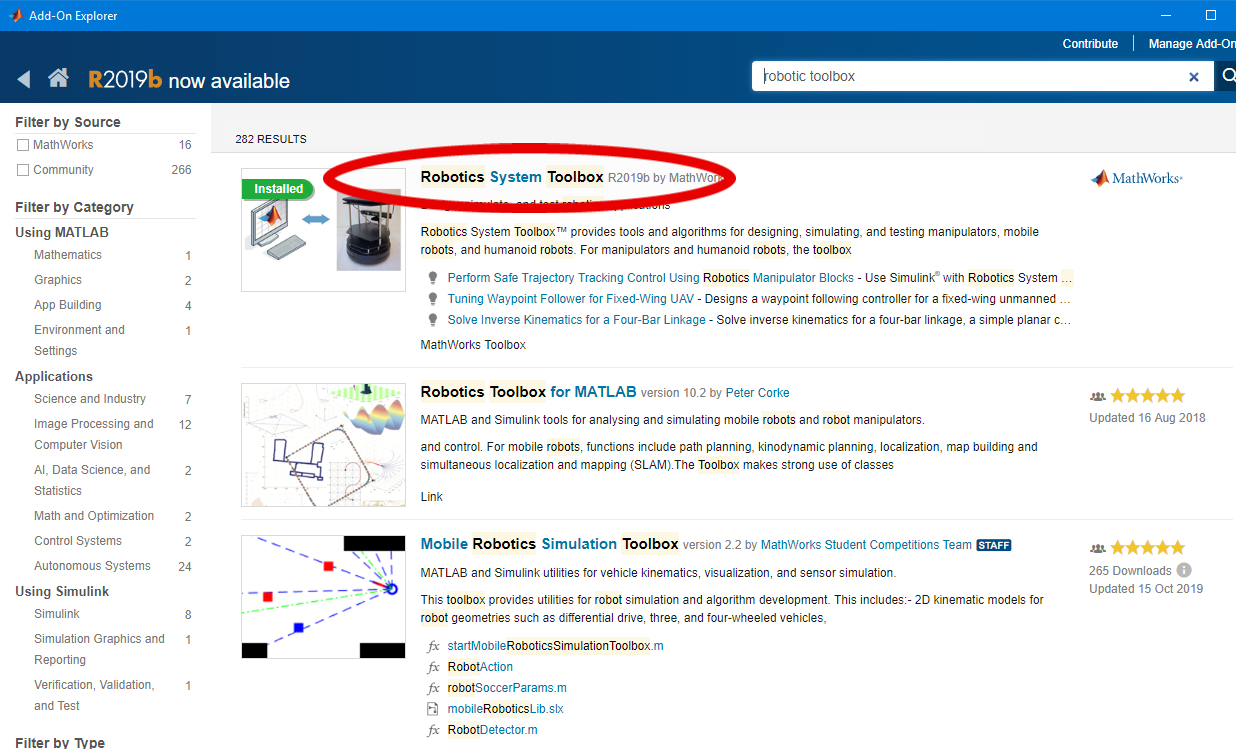Screen dimensions: 1236x749
Task: Open the startMobileRoboticsSimulationToolbox.m file link
Action: pos(555,646)
